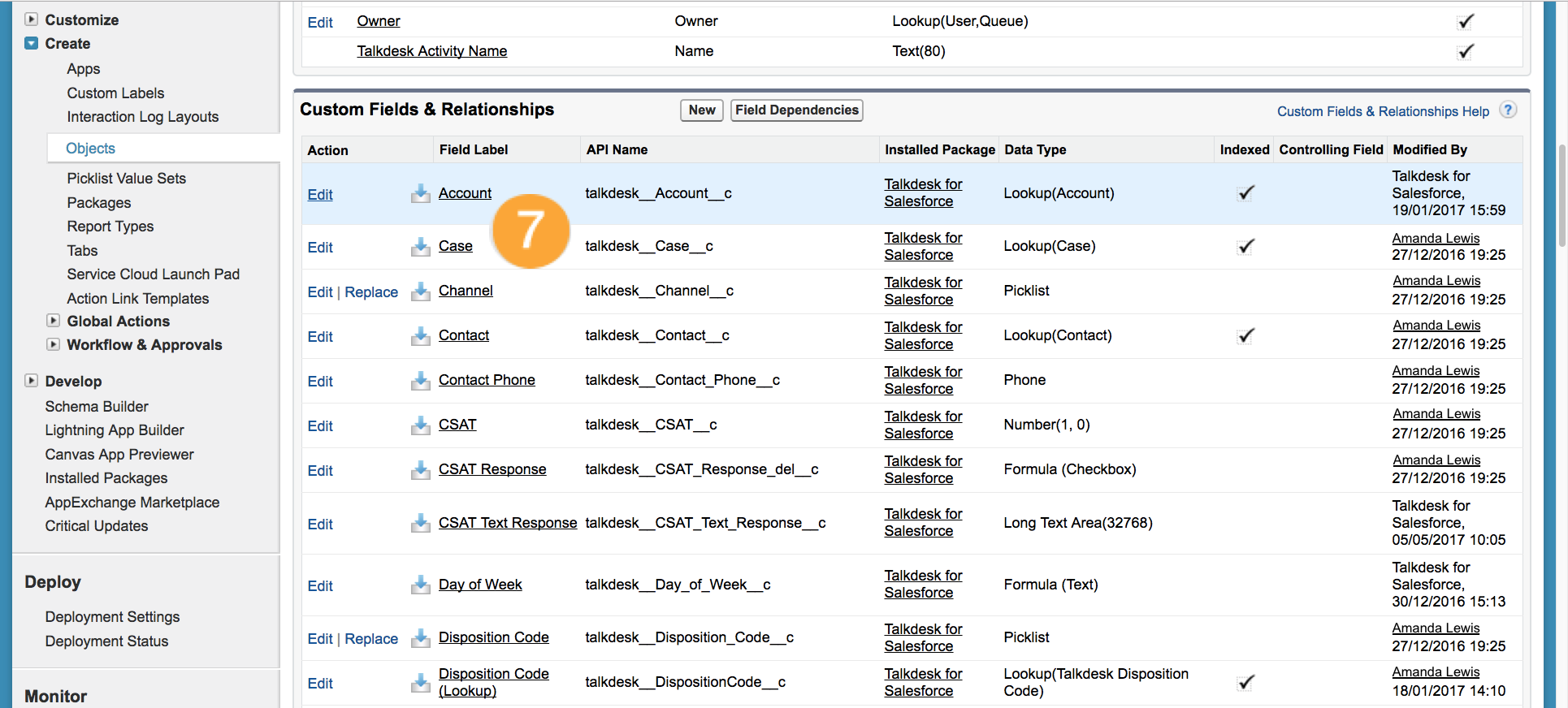The width and height of the screenshot is (1568, 708).
Task: Open Critical Updates
Action: point(96,526)
